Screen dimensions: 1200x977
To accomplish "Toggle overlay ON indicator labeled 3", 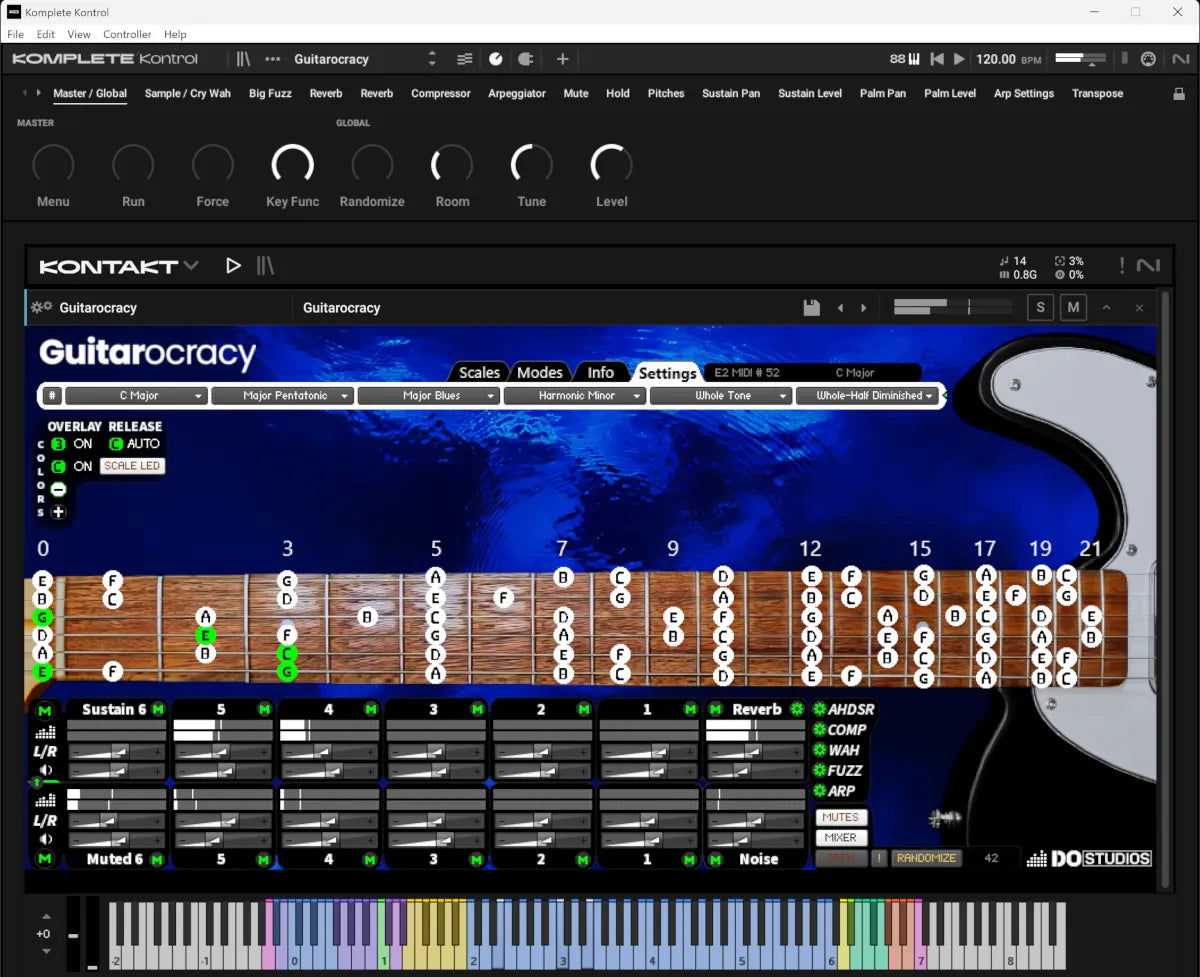I will [x=58, y=444].
